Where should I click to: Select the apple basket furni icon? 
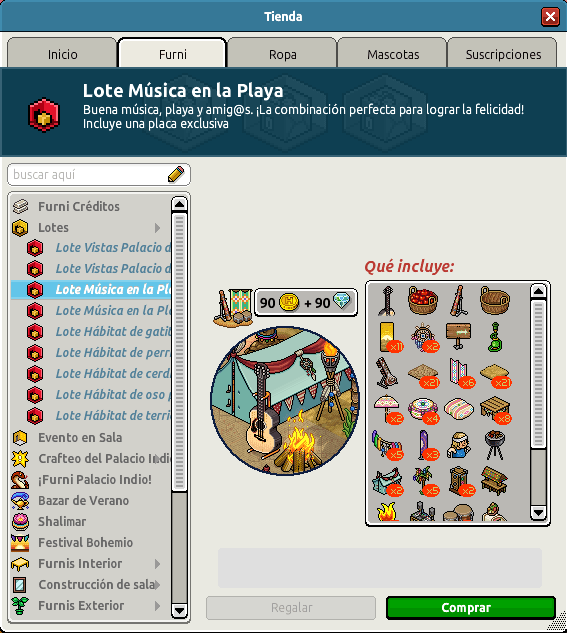pyautogui.click(x=423, y=300)
